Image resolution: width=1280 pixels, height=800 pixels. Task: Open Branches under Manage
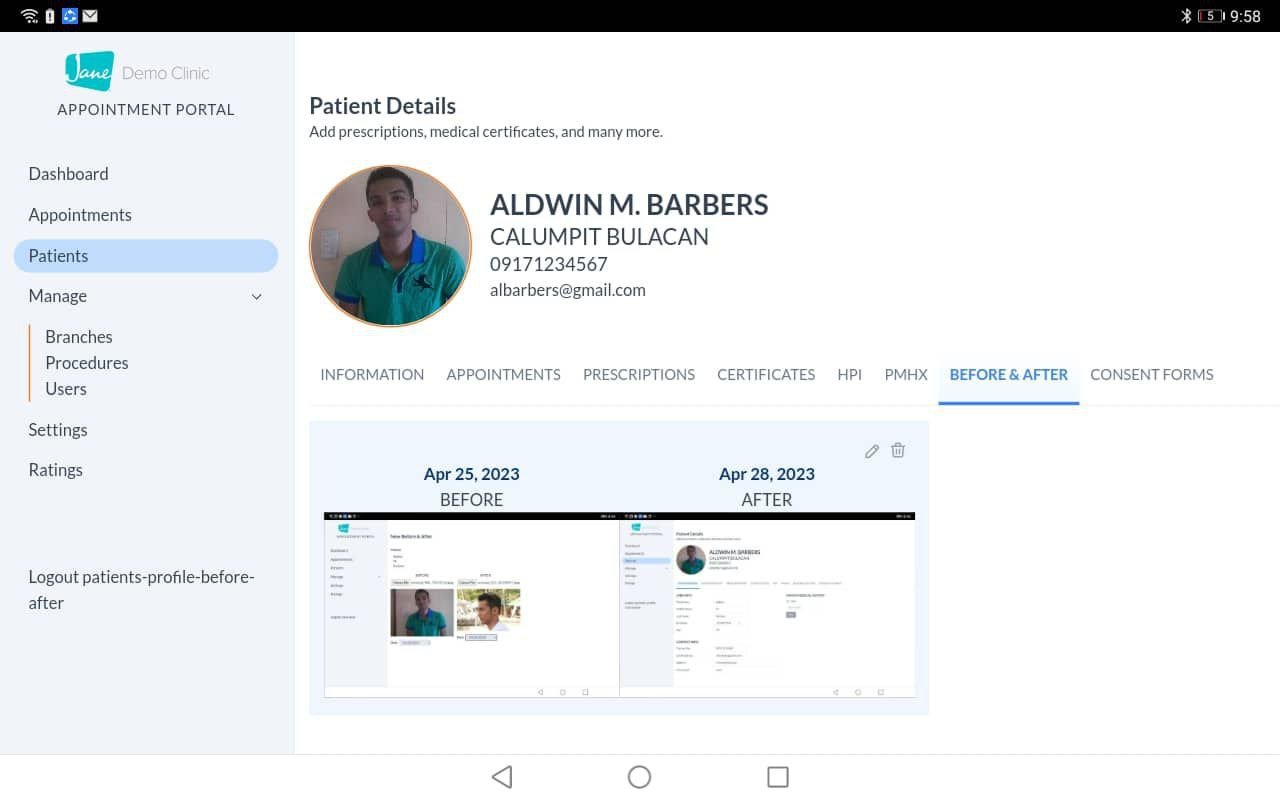(x=79, y=337)
